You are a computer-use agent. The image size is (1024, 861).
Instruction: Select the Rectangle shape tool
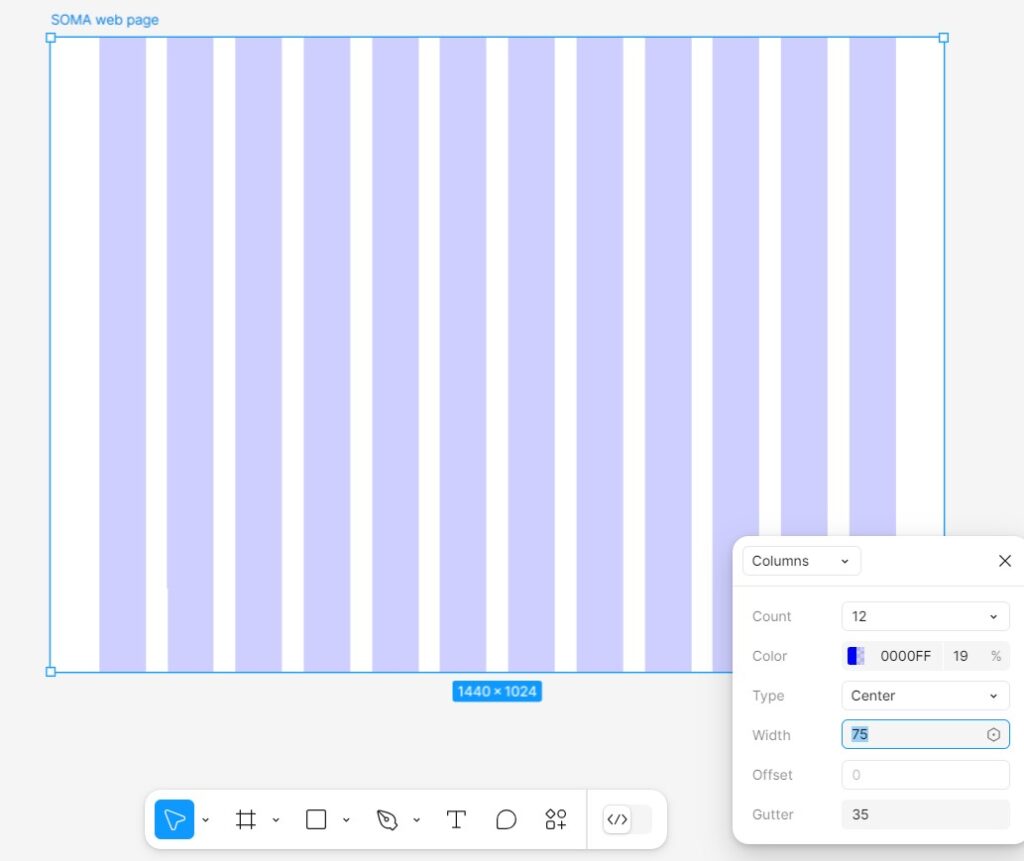point(316,819)
